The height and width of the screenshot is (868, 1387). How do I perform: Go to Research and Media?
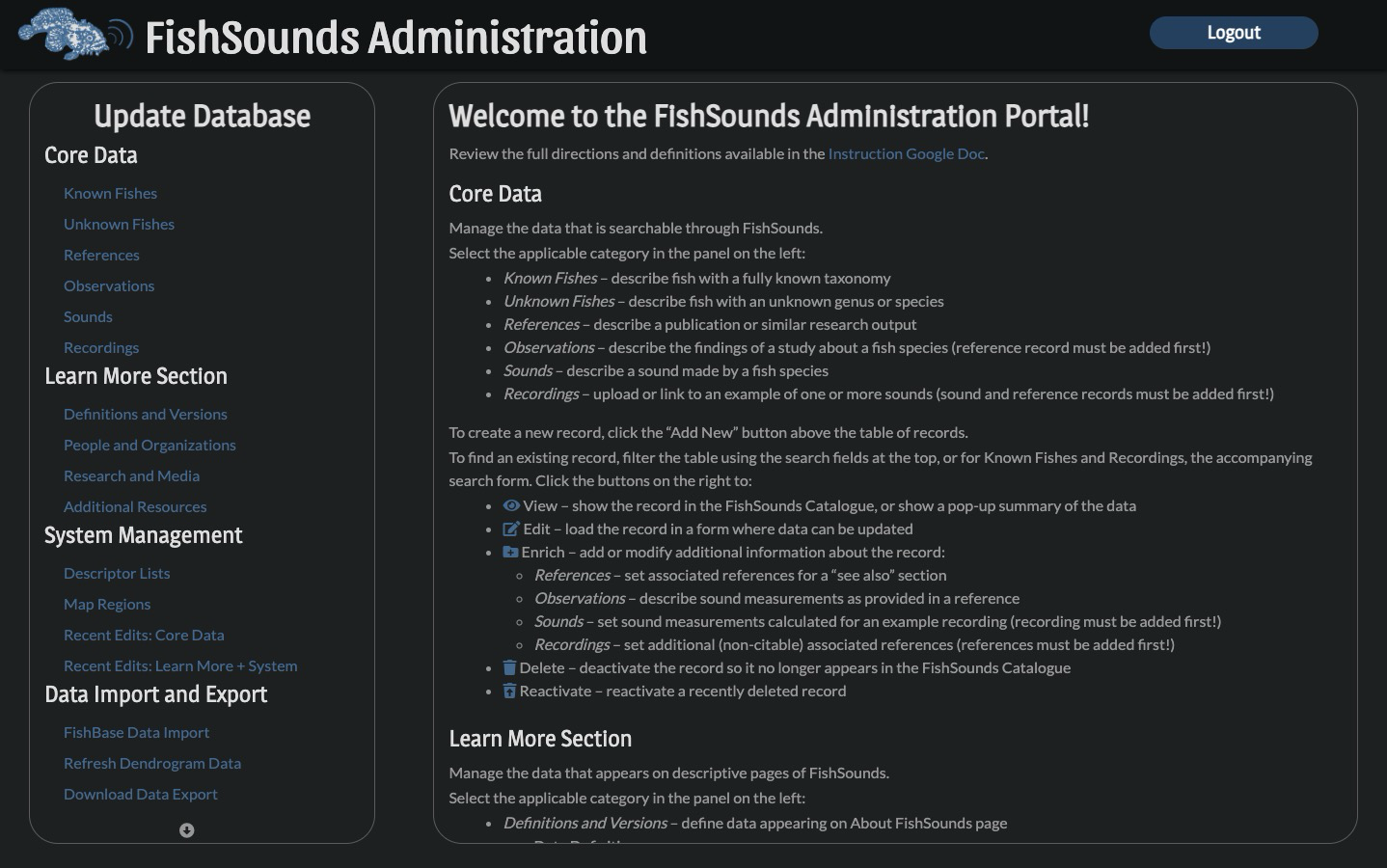pos(131,475)
